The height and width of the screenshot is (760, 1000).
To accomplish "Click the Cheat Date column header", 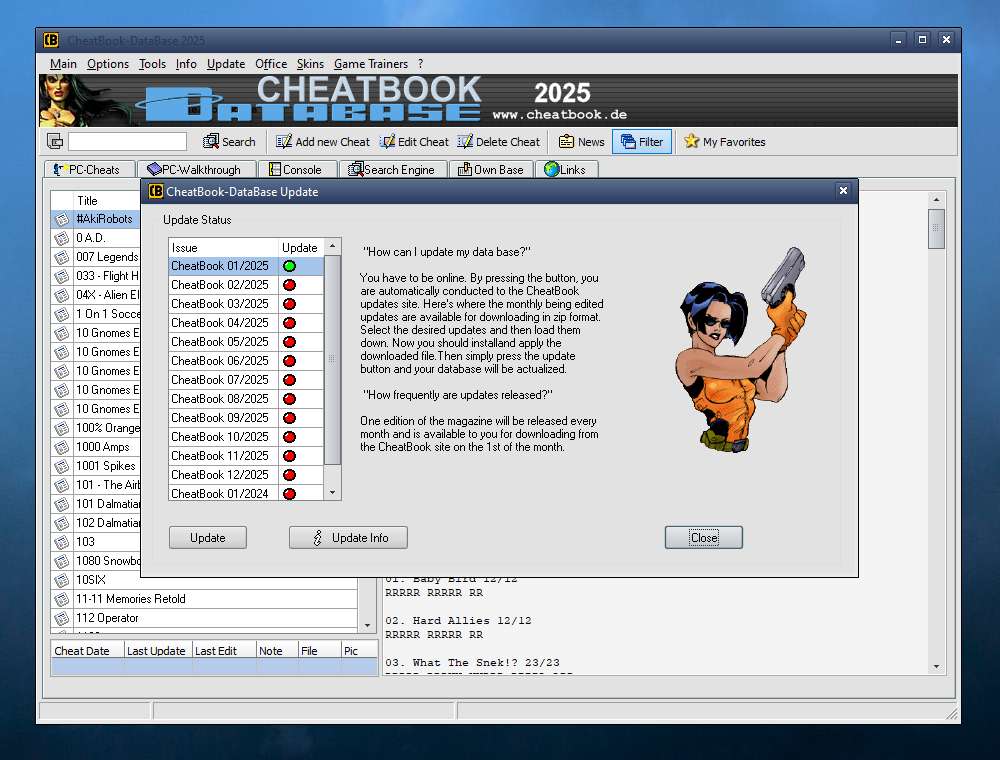I will click(87, 650).
